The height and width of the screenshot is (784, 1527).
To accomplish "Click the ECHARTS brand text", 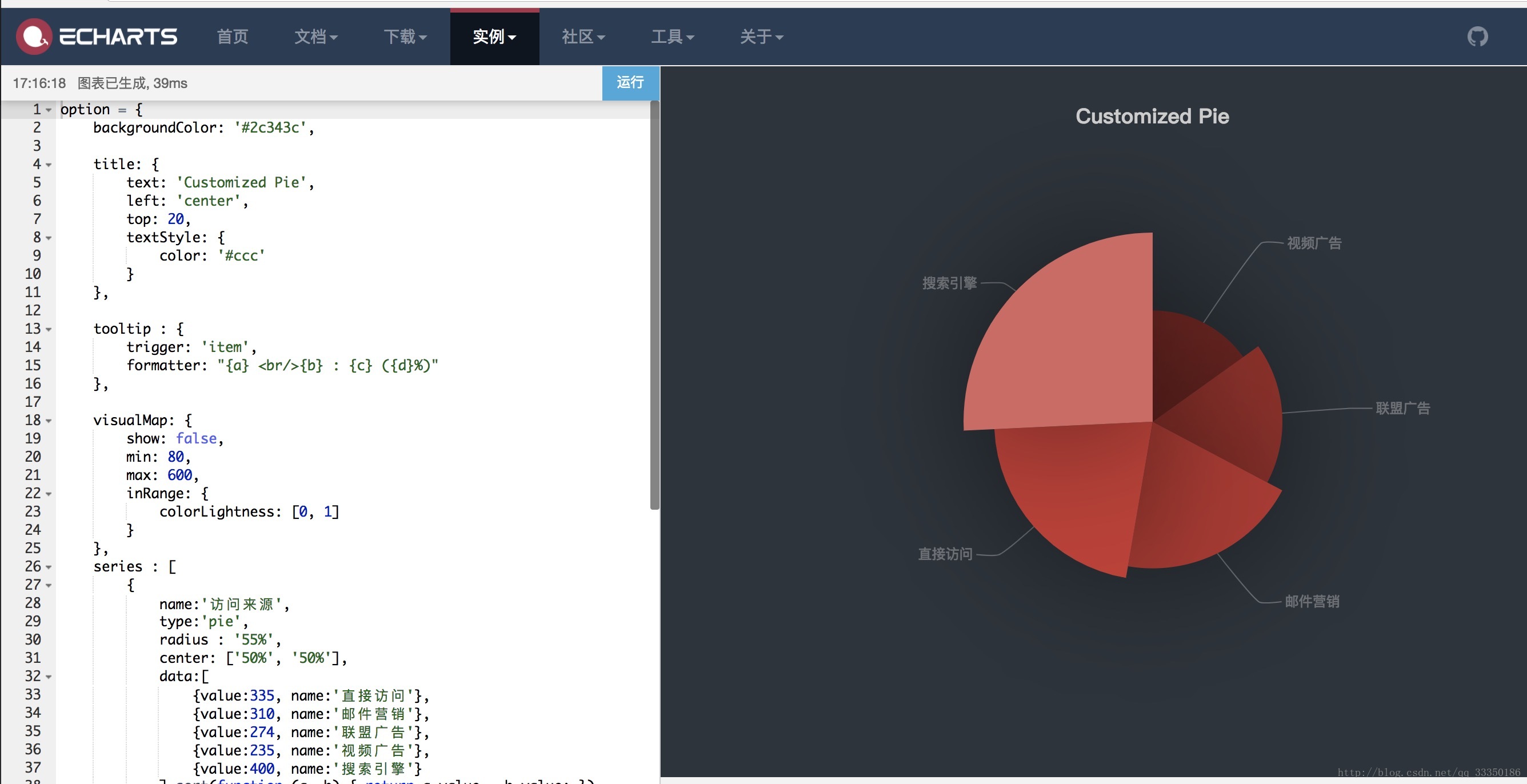I will point(118,37).
